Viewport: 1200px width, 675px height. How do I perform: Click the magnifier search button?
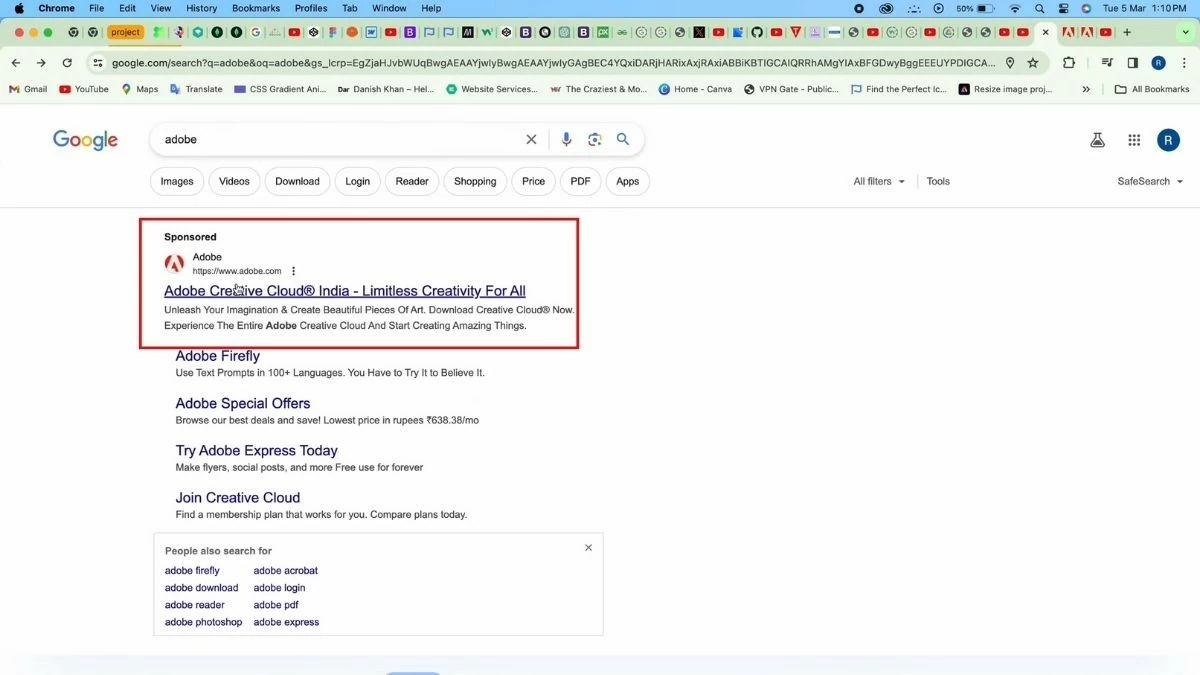623,140
